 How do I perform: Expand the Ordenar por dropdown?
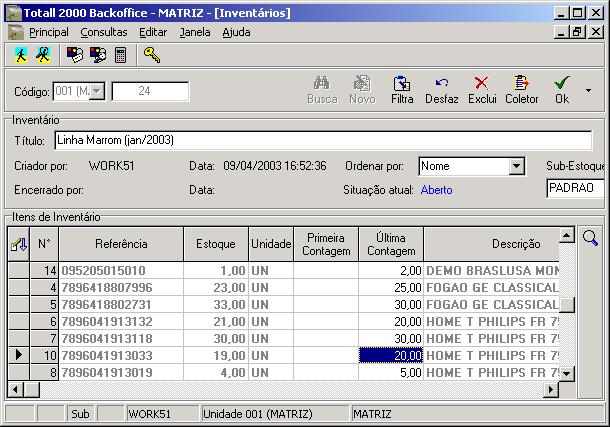coord(516,166)
